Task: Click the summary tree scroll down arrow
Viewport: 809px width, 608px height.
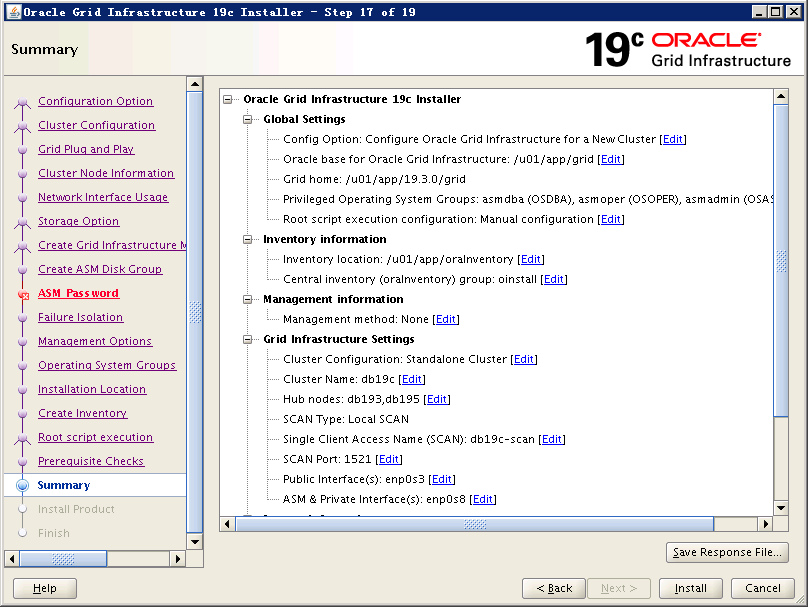Action: tap(781, 508)
